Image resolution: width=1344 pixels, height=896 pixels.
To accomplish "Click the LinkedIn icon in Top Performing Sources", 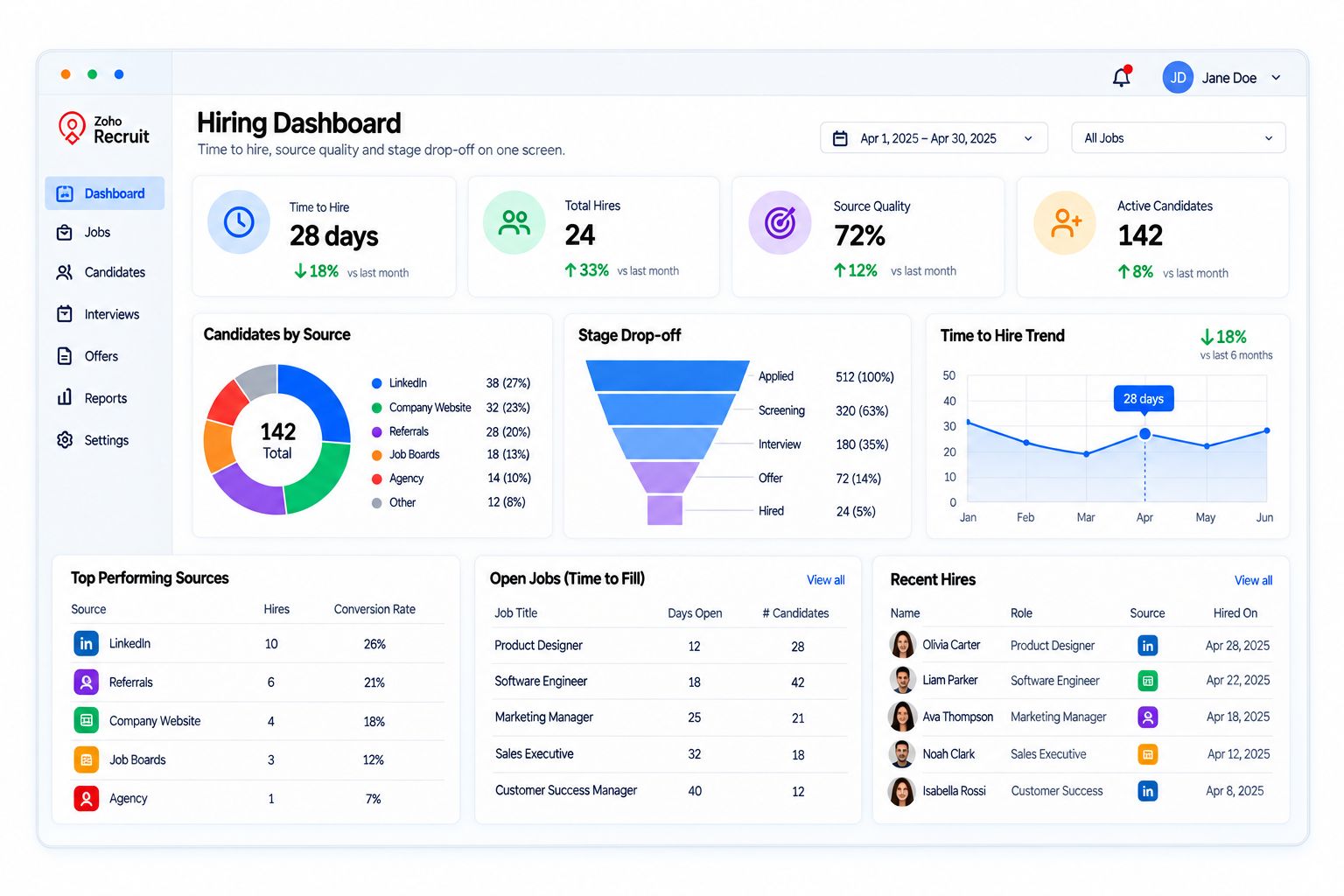I will click(x=86, y=644).
